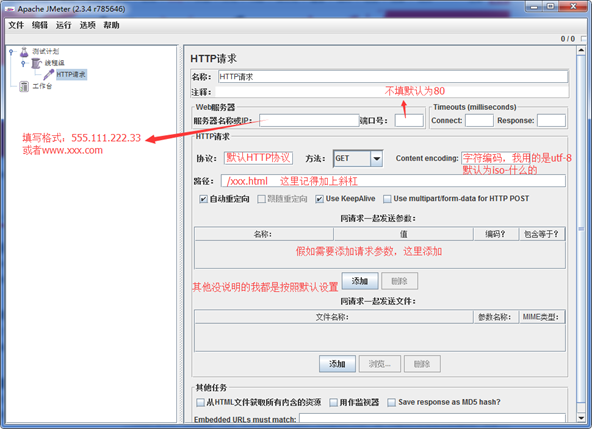The image size is (592, 429).
Task: Open the 运行 menu
Action: click(63, 25)
